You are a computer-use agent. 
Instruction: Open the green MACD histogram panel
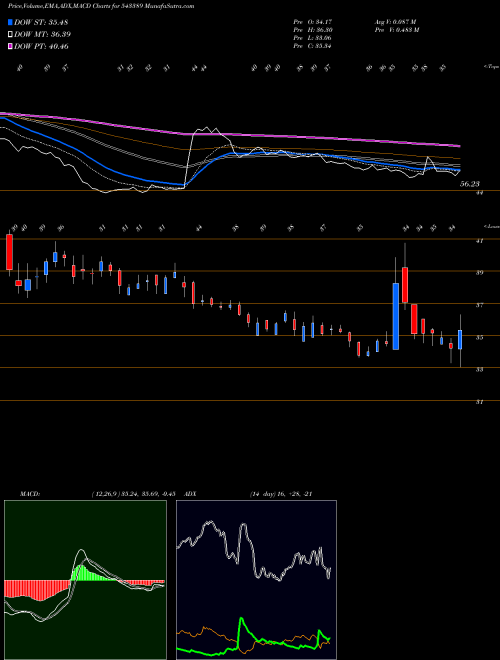[85, 580]
